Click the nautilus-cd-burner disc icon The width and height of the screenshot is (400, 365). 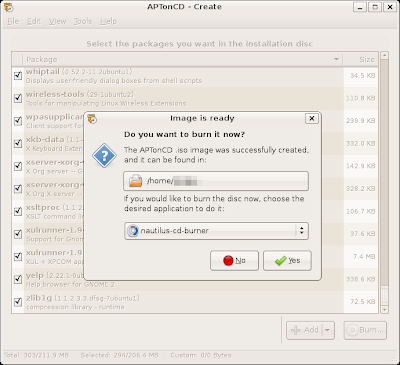pyautogui.click(x=133, y=231)
